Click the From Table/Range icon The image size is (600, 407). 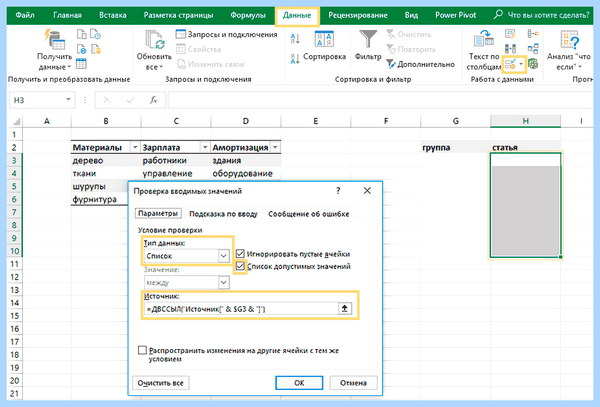click(81, 64)
